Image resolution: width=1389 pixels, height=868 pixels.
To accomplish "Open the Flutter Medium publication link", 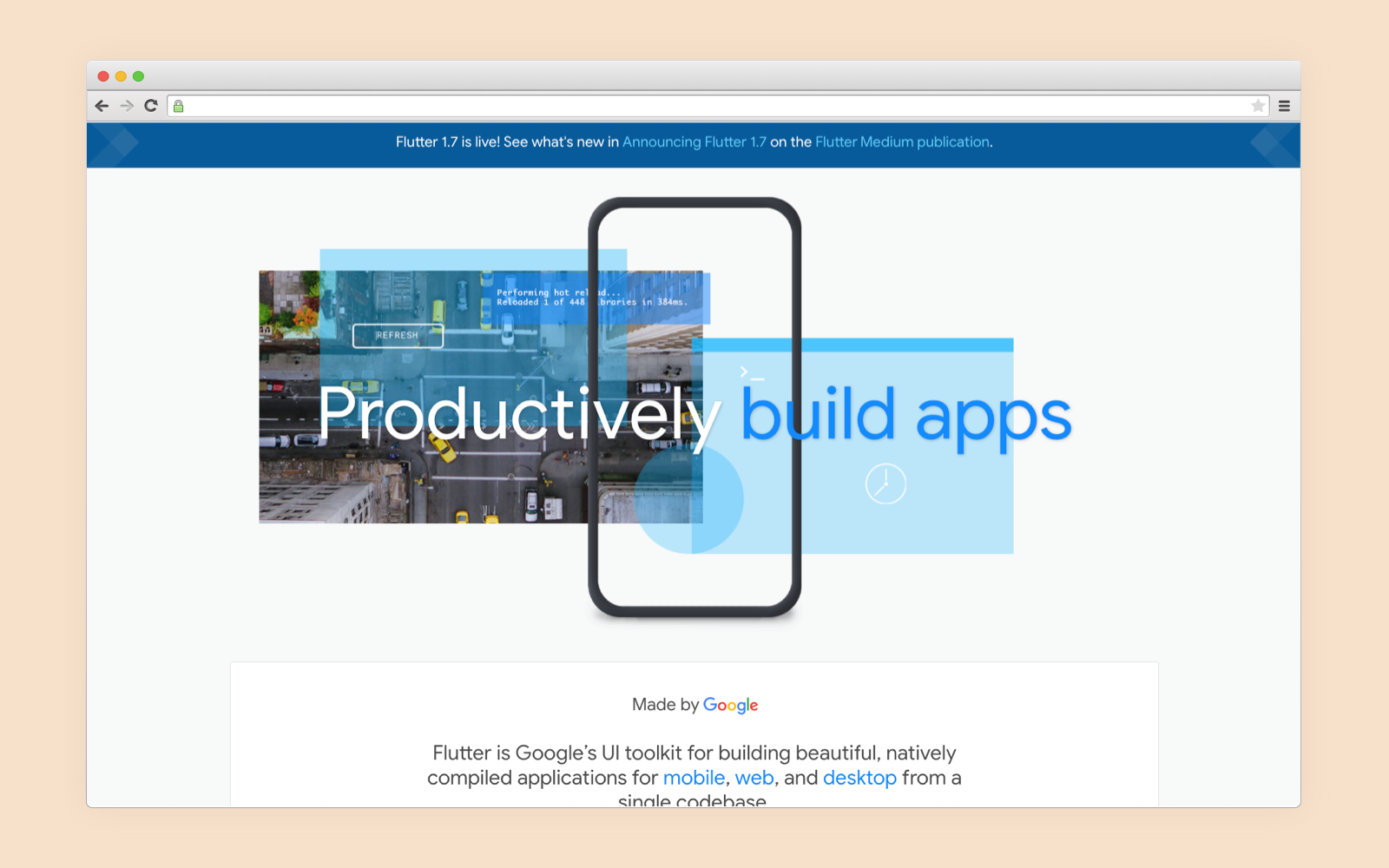I will [x=902, y=141].
